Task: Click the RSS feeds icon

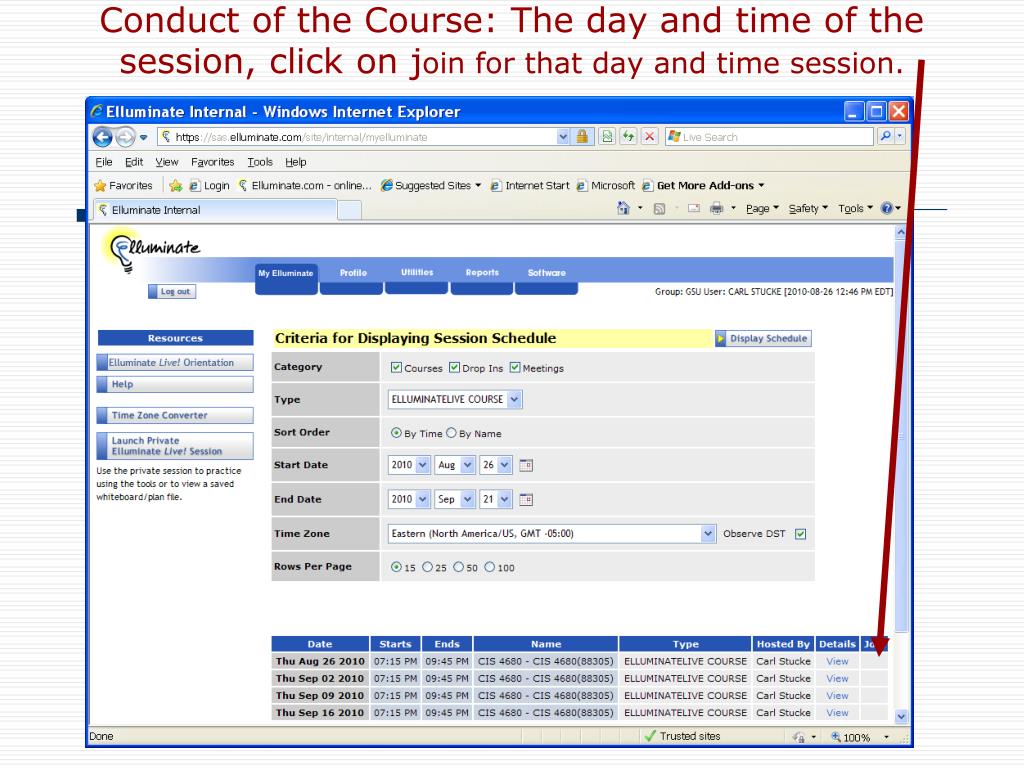Action: (660, 209)
